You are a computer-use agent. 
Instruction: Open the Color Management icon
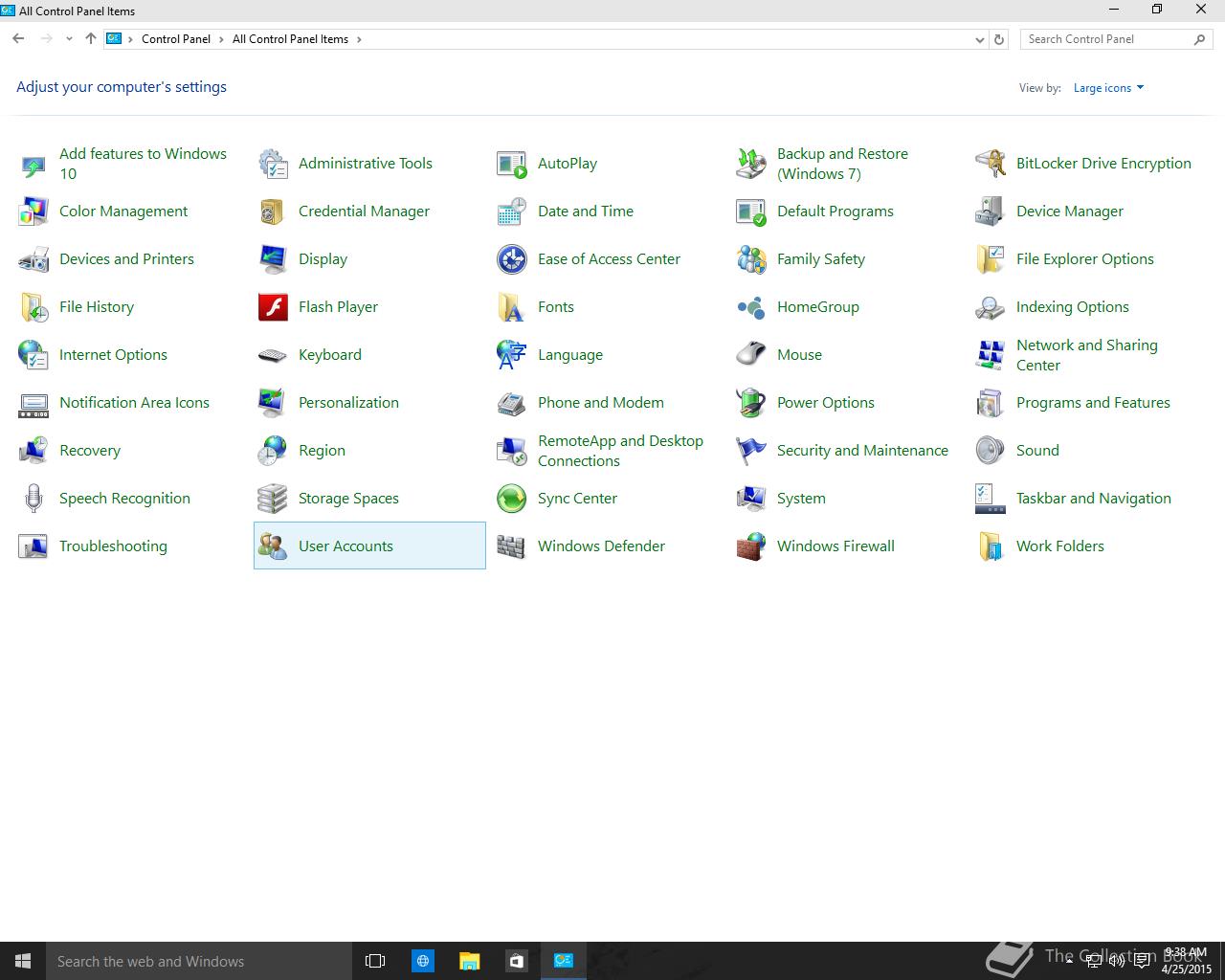pyautogui.click(x=33, y=212)
